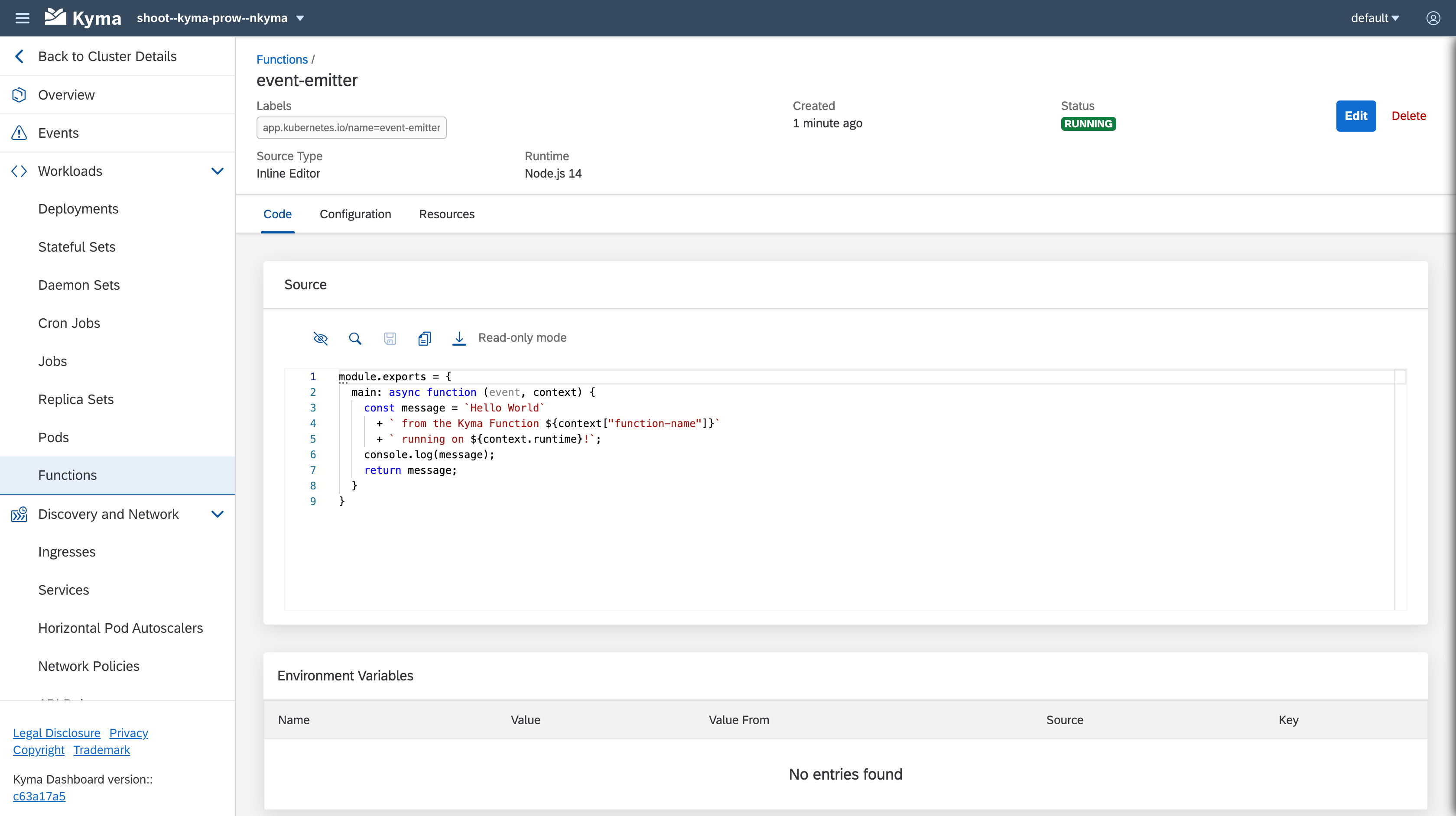Screen dimensions: 1456x816
Task: Copy the function source code
Action: click(x=424, y=338)
